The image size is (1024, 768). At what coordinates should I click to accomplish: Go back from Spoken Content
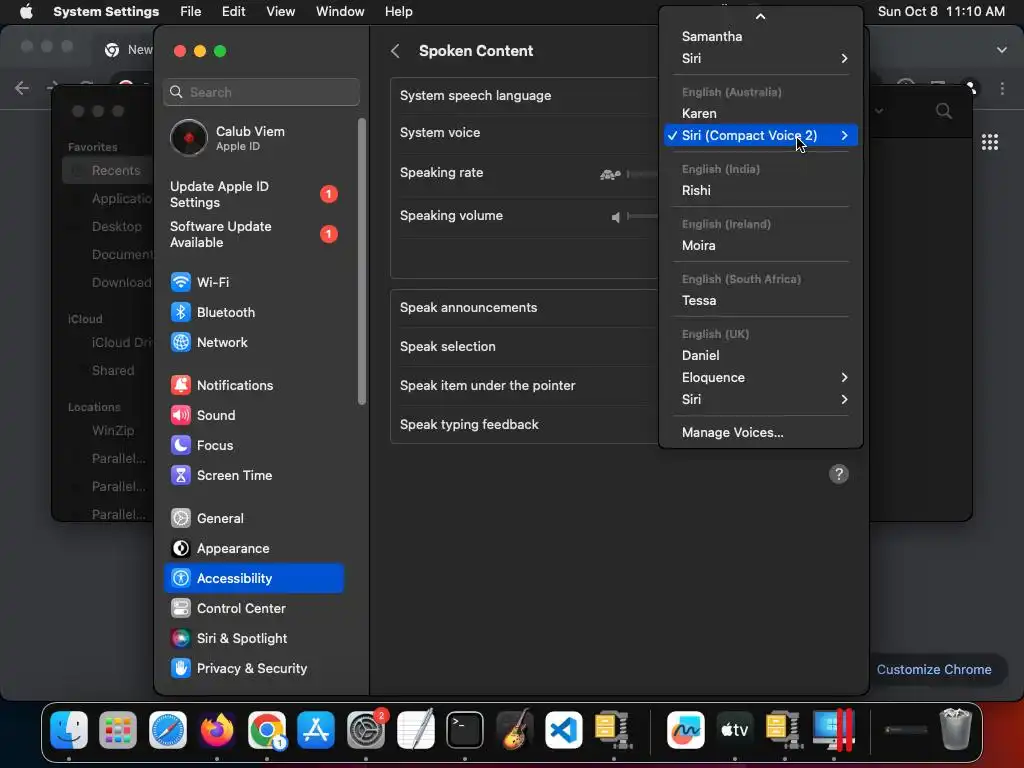click(x=395, y=51)
